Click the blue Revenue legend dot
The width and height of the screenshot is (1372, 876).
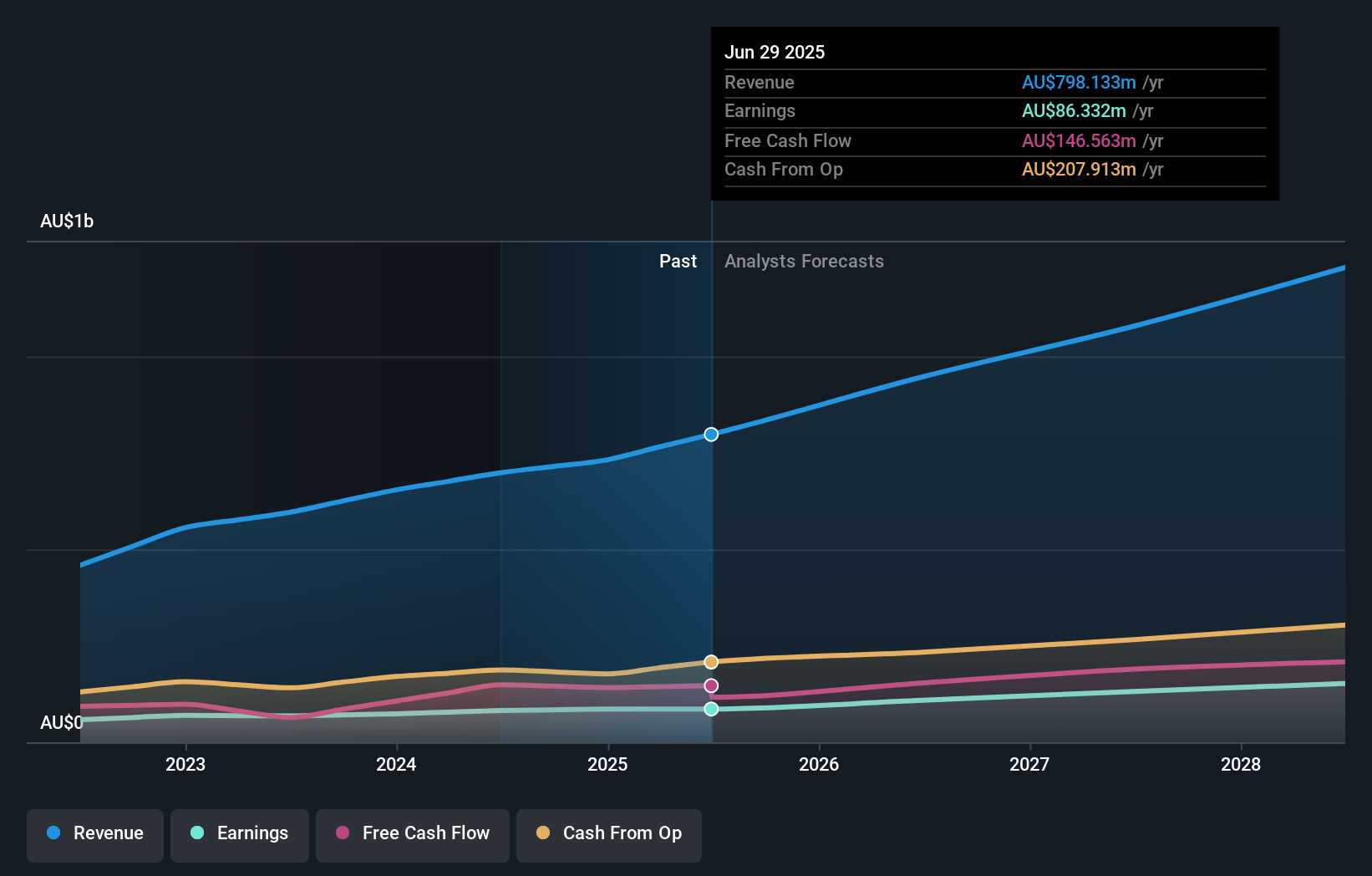tap(53, 833)
